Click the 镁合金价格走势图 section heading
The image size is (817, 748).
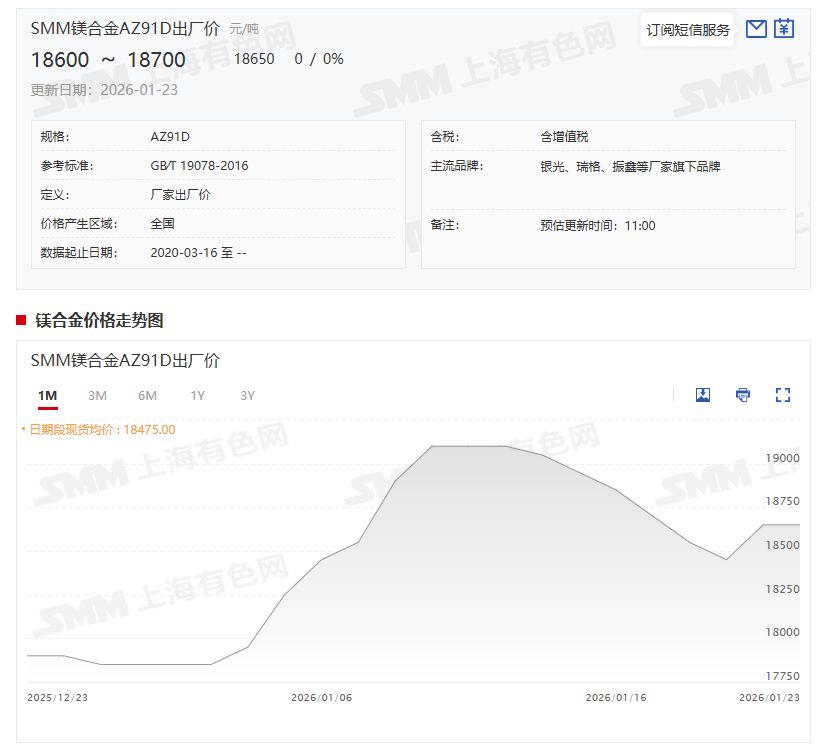point(99,320)
